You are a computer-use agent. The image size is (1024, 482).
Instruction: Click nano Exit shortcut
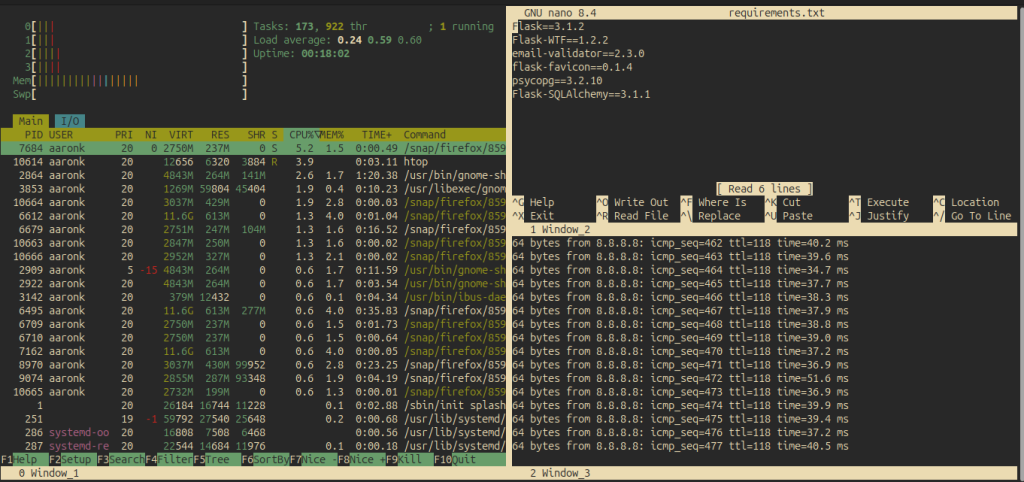pos(534,216)
